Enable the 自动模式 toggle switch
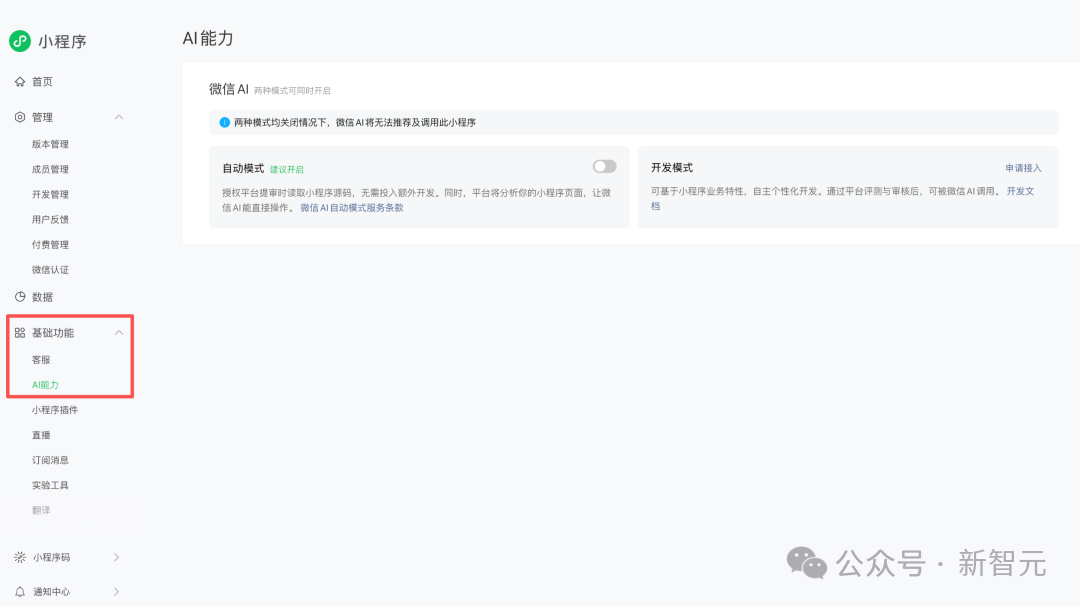 [604, 167]
